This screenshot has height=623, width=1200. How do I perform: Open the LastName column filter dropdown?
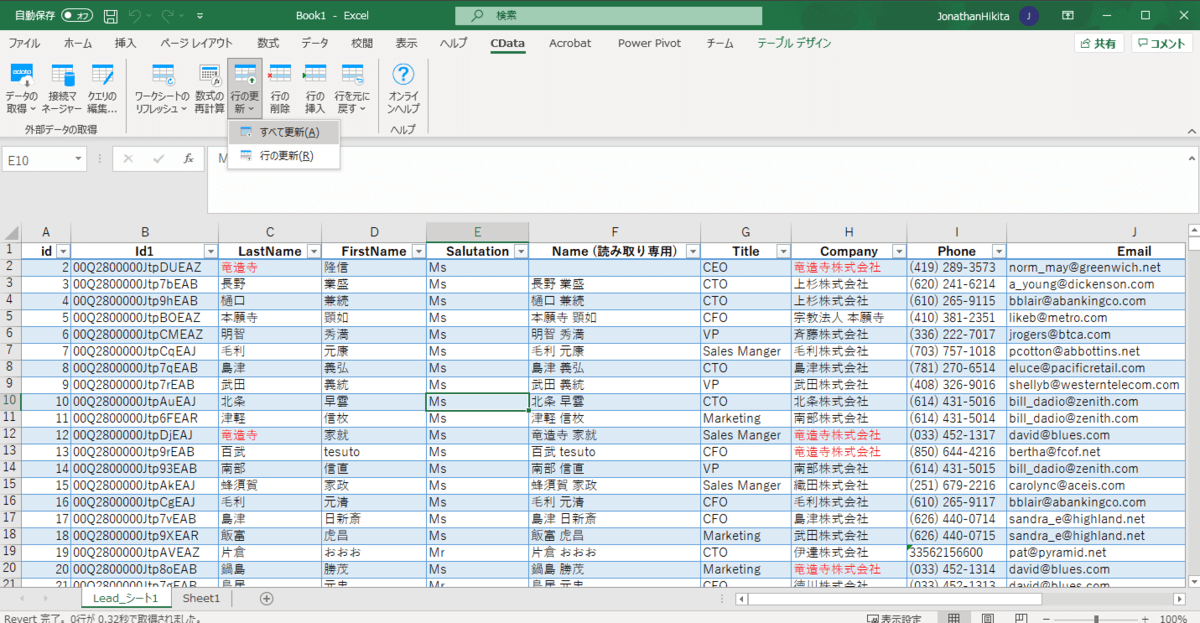(312, 252)
